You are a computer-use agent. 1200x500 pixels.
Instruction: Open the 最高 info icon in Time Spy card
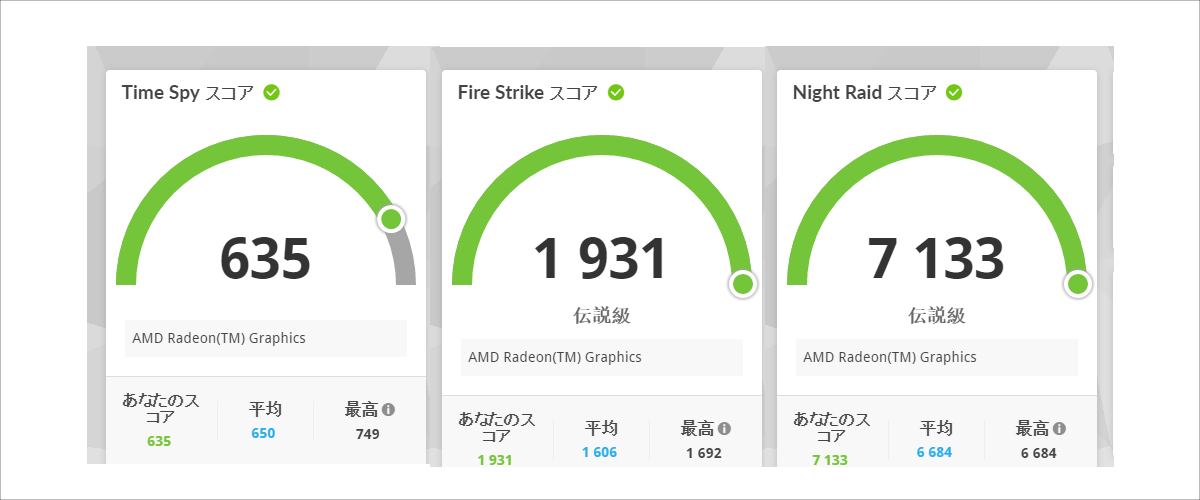[388, 410]
